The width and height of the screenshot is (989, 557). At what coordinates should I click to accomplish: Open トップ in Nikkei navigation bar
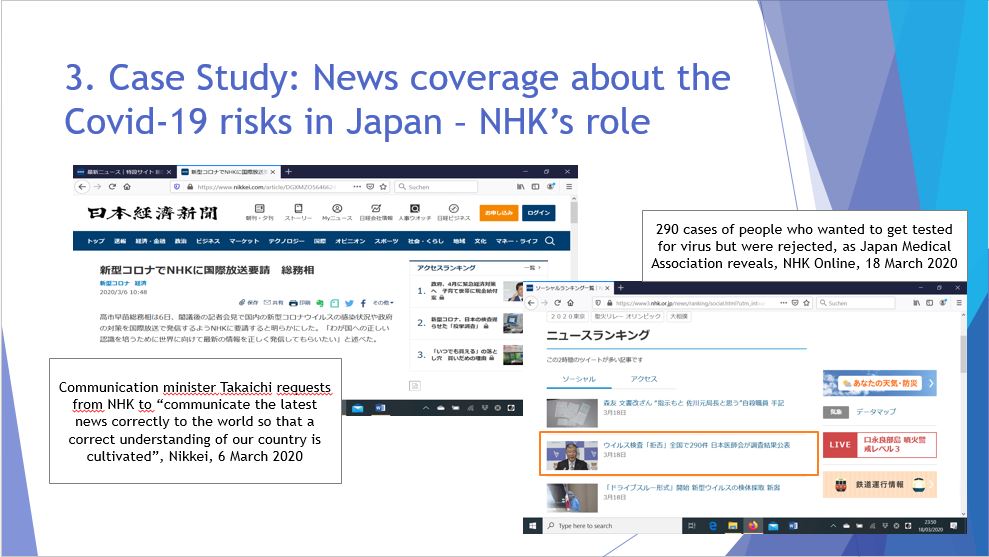click(x=96, y=241)
